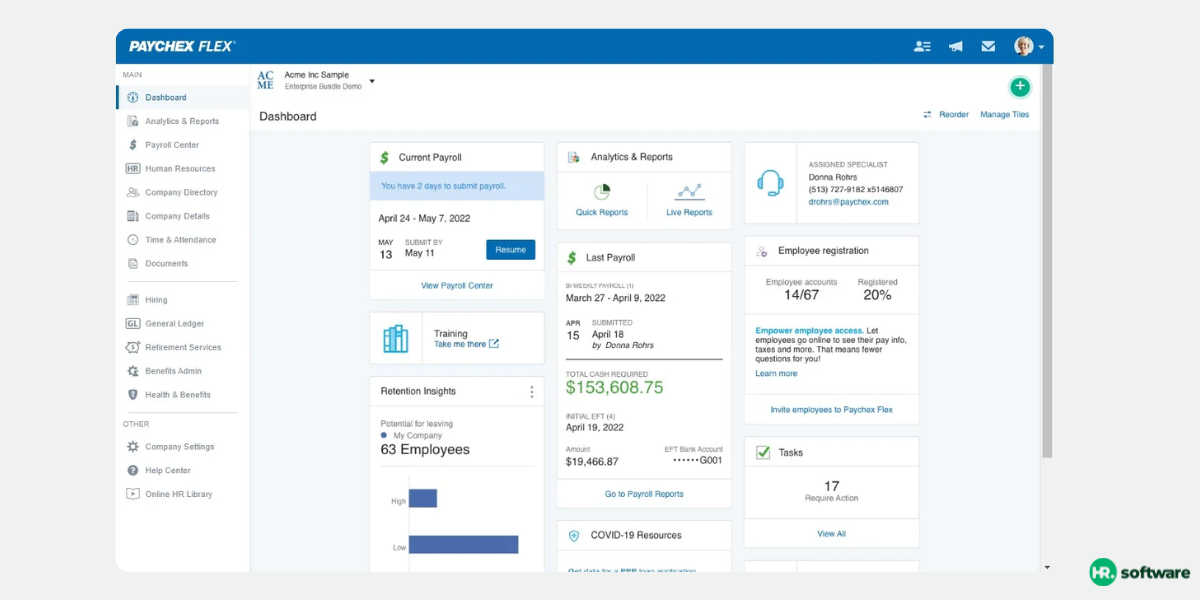The height and width of the screenshot is (600, 1200).
Task: Click the Reorder tiles arrows icon
Action: tap(927, 115)
